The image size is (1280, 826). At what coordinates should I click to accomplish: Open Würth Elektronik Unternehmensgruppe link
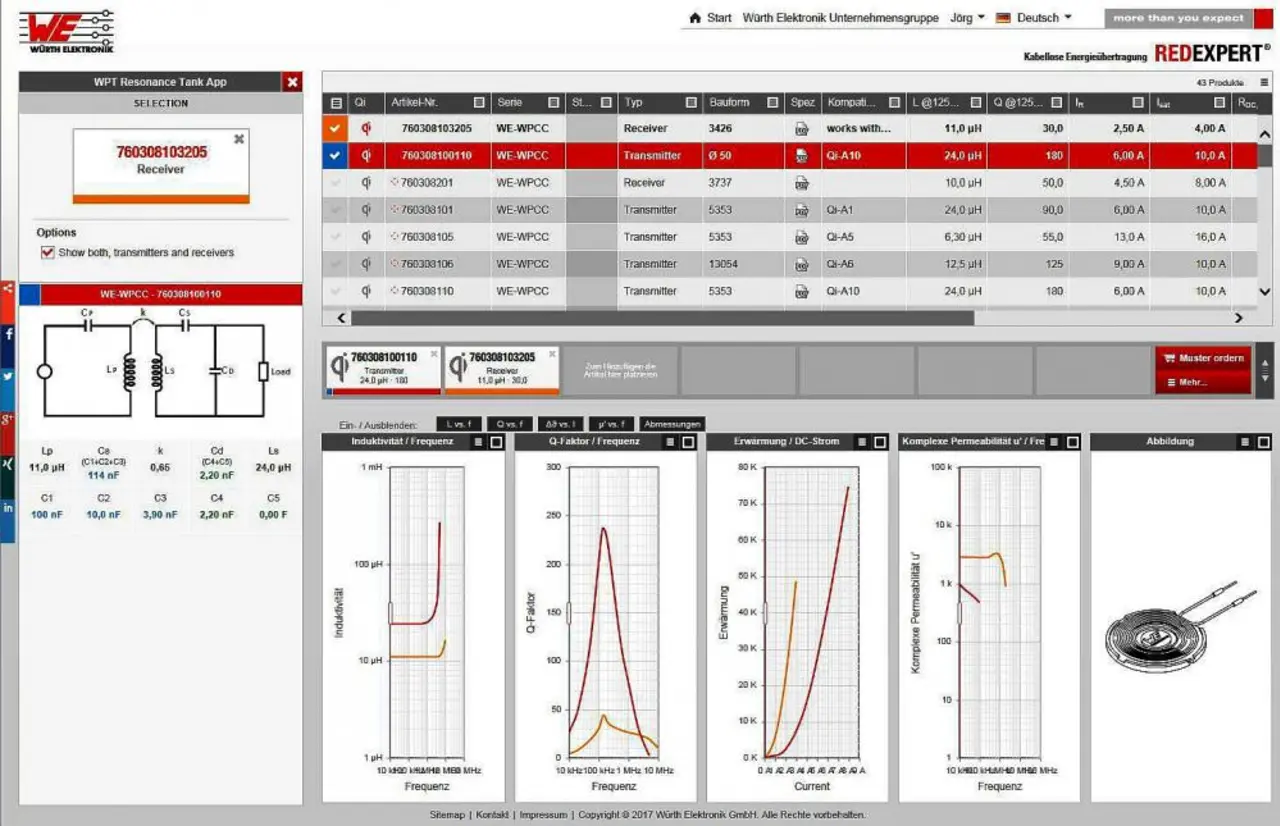point(840,18)
